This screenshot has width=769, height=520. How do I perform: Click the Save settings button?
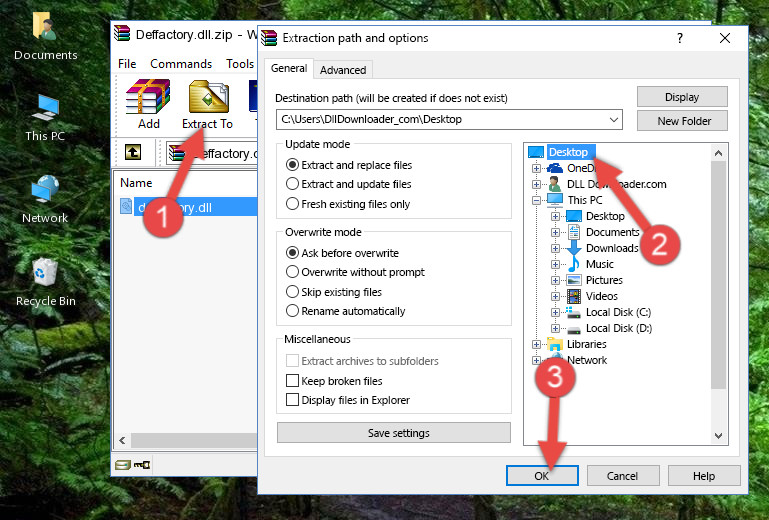394,433
